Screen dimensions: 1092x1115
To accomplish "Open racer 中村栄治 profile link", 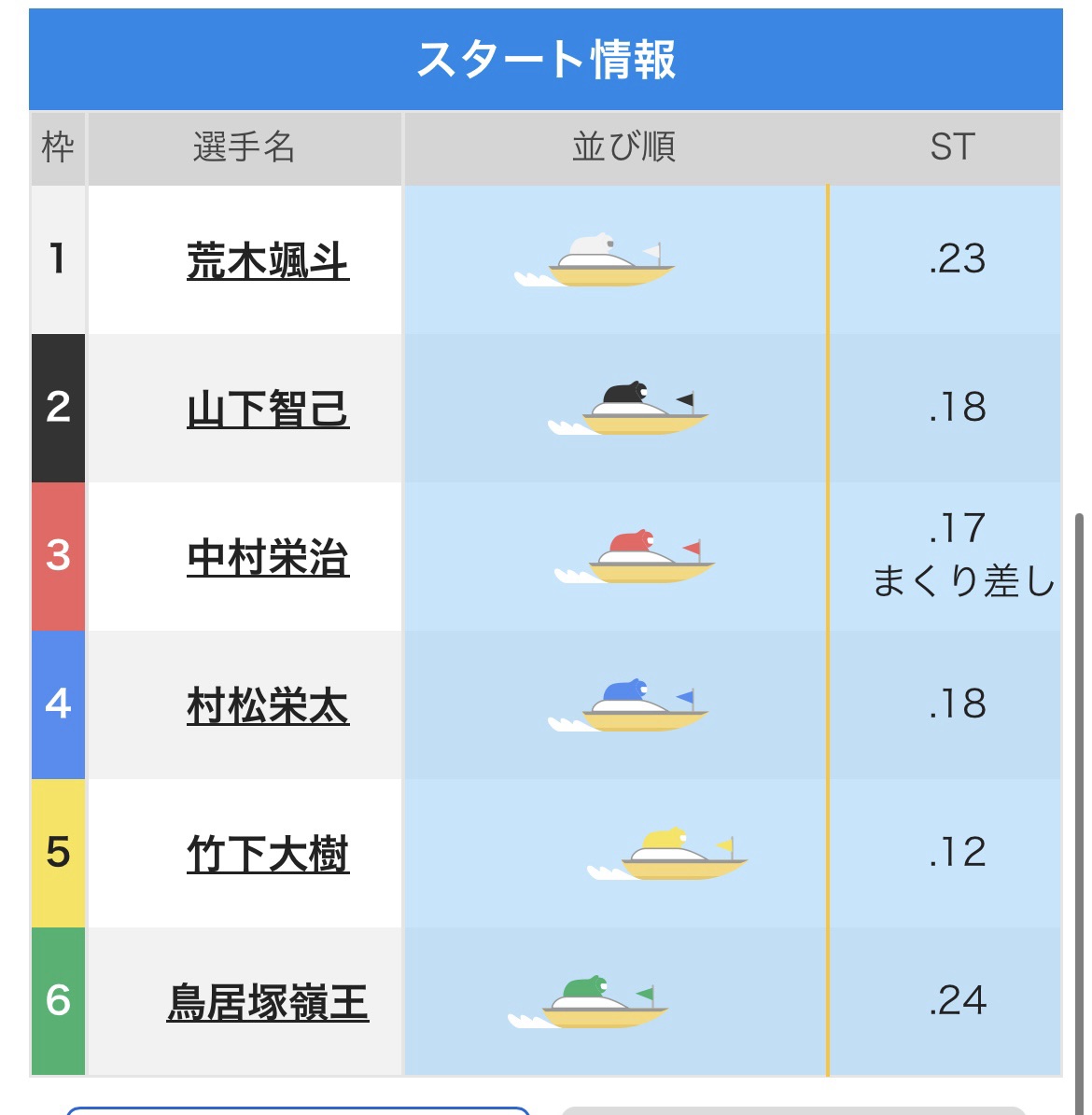I will tap(268, 557).
